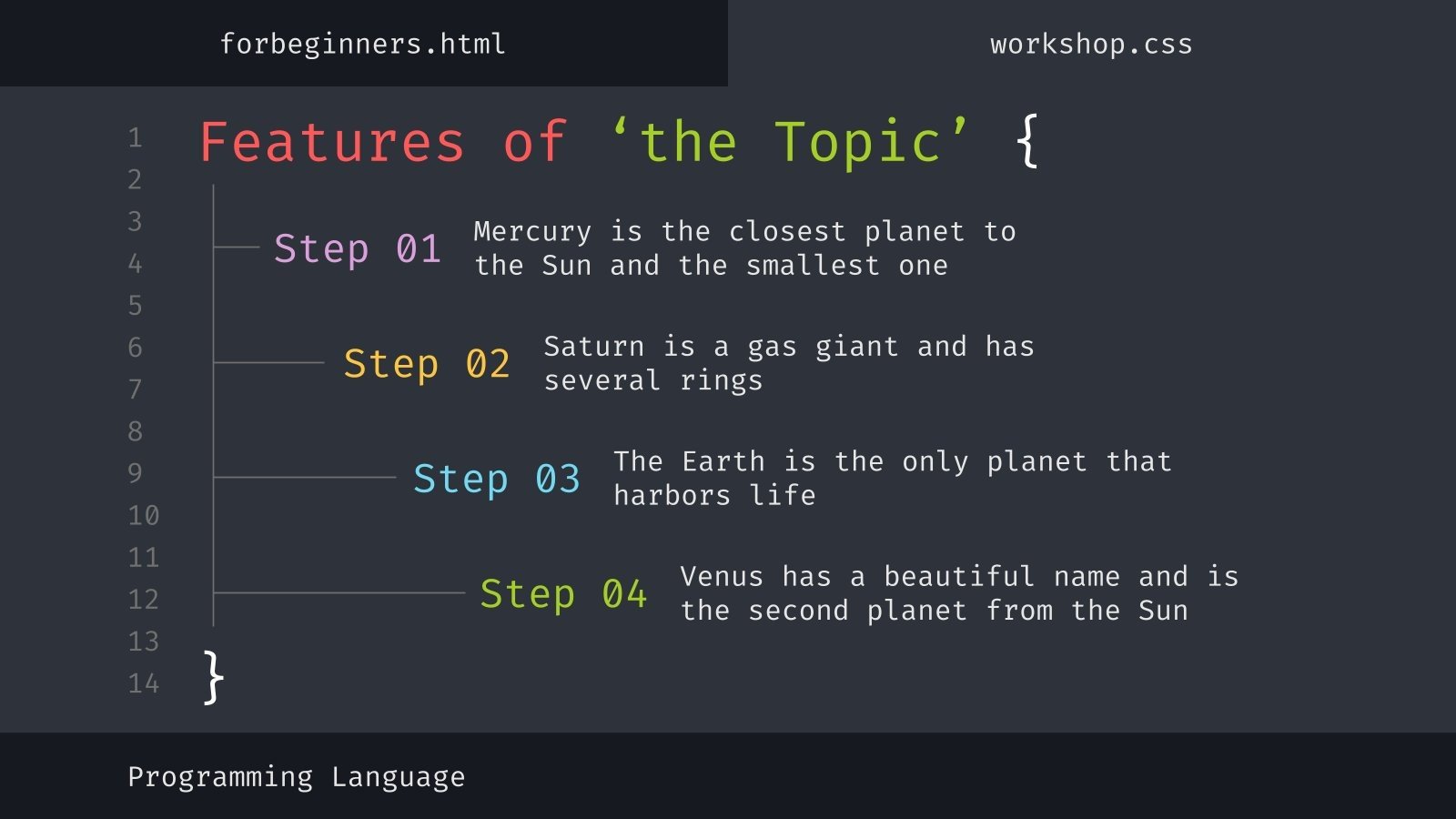The image size is (1456, 819).
Task: Click line number 11 in the gutter
Action: pyautogui.click(x=144, y=557)
